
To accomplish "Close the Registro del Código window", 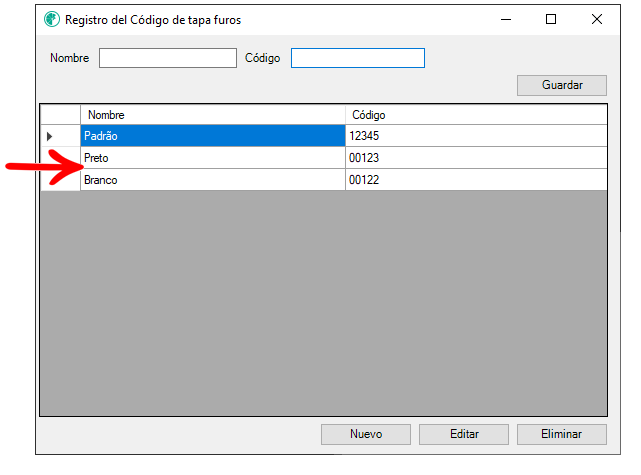I will tap(597, 19).
